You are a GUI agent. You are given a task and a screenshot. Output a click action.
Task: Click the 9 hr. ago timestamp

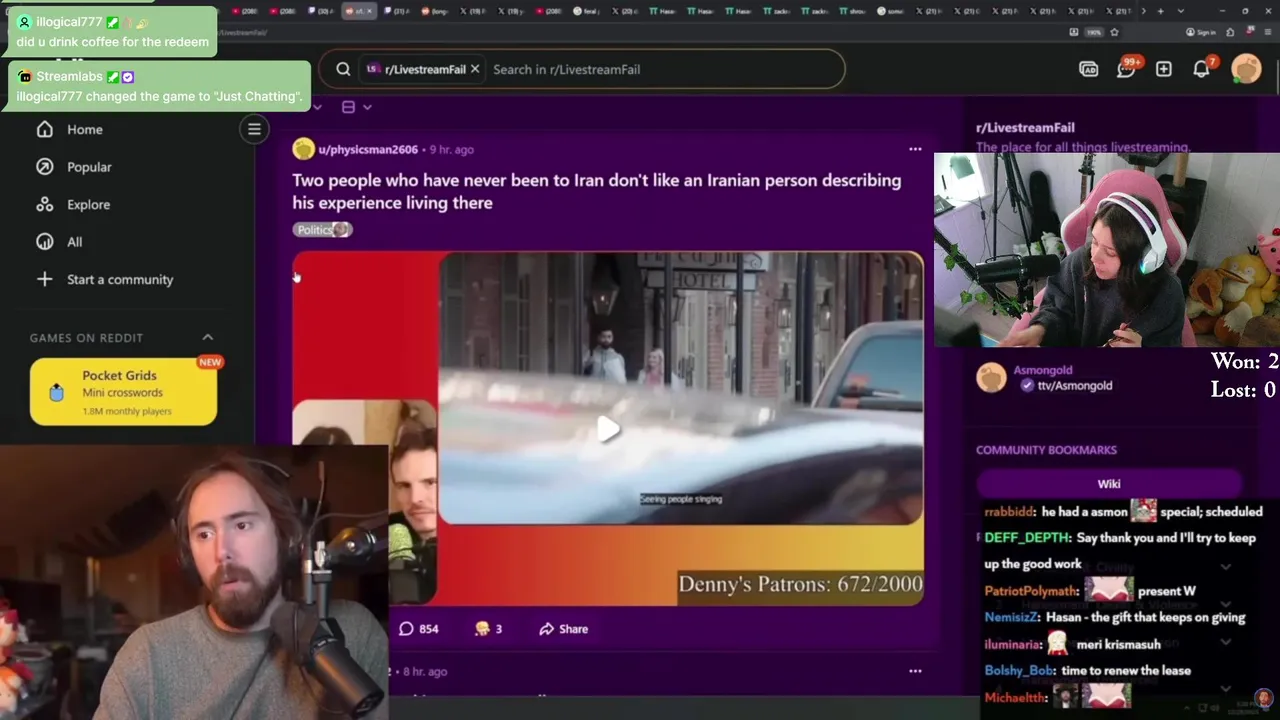pyautogui.click(x=451, y=149)
